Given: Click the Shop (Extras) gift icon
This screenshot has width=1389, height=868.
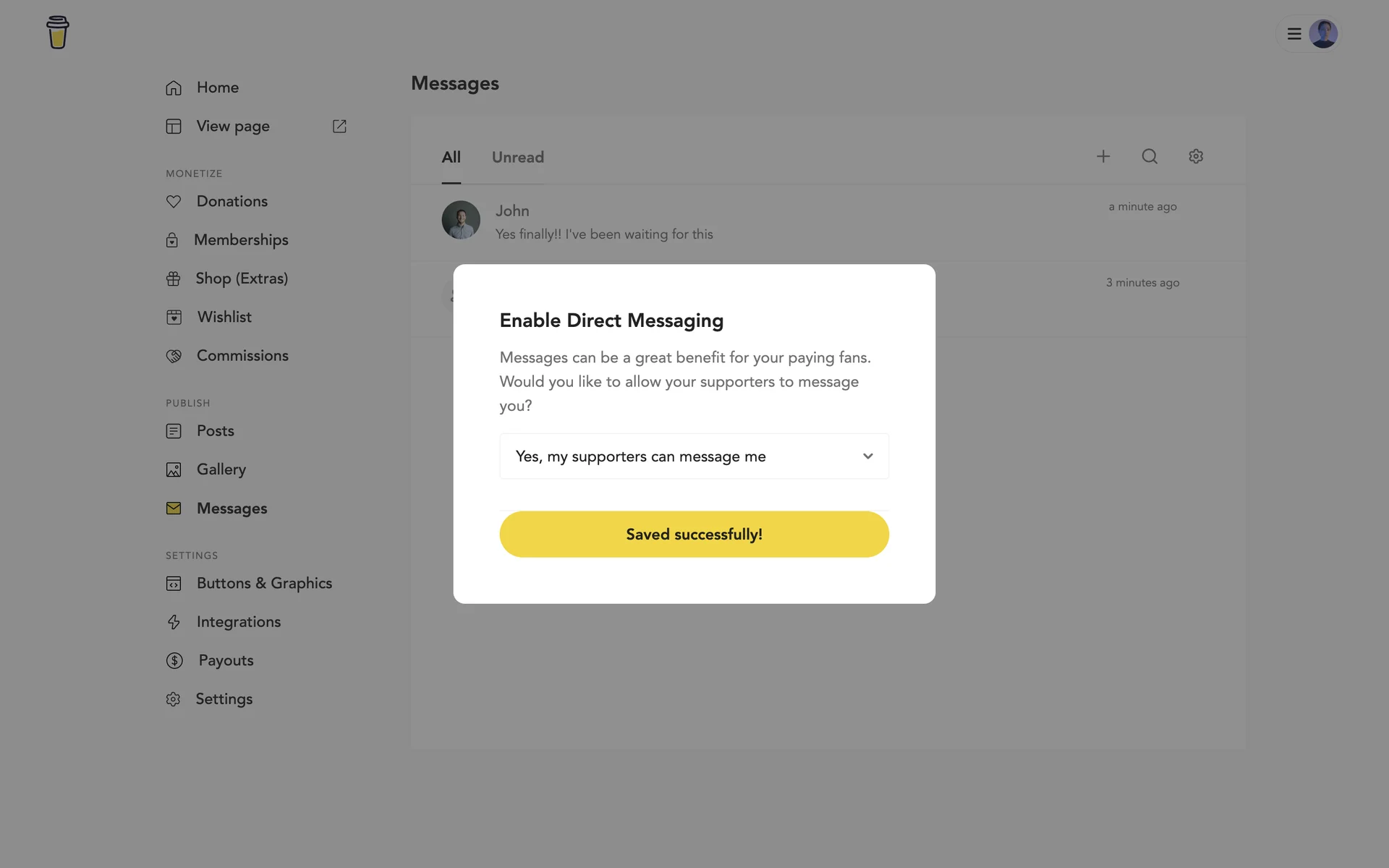Looking at the screenshot, I should point(174,279).
